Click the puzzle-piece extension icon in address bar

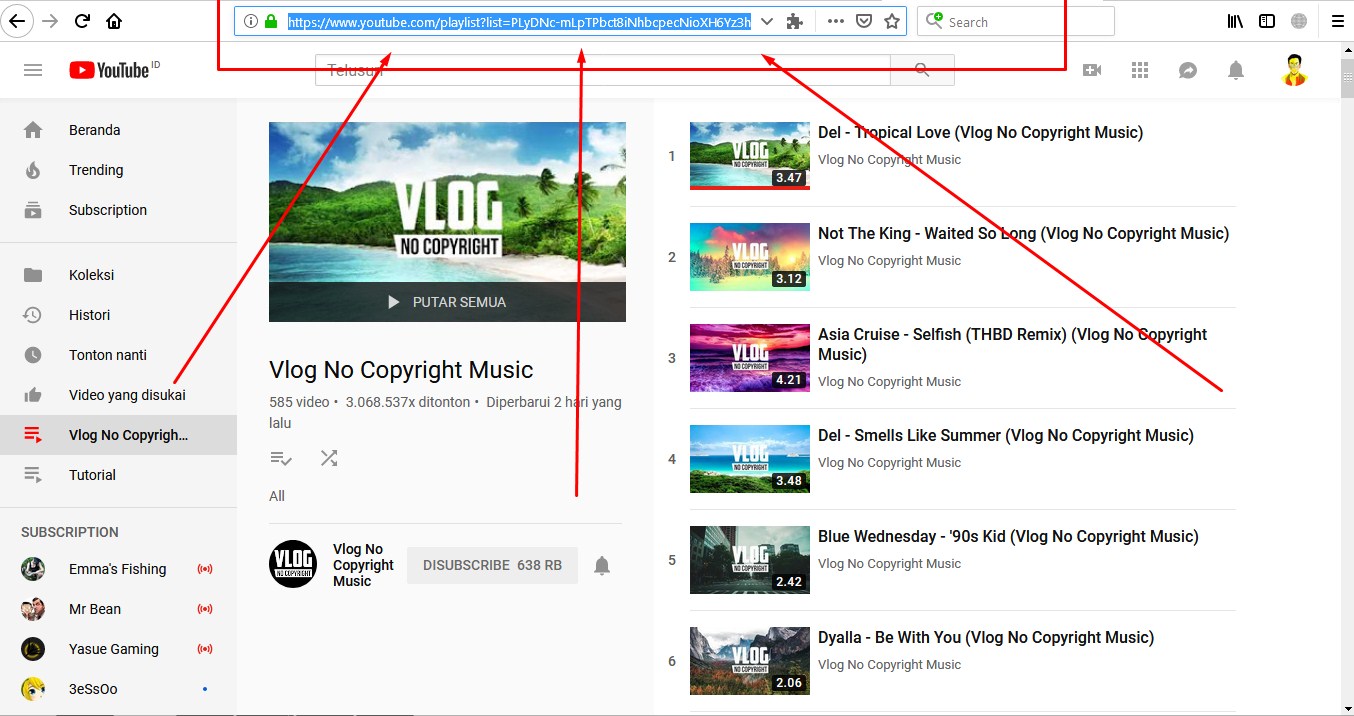tap(795, 21)
